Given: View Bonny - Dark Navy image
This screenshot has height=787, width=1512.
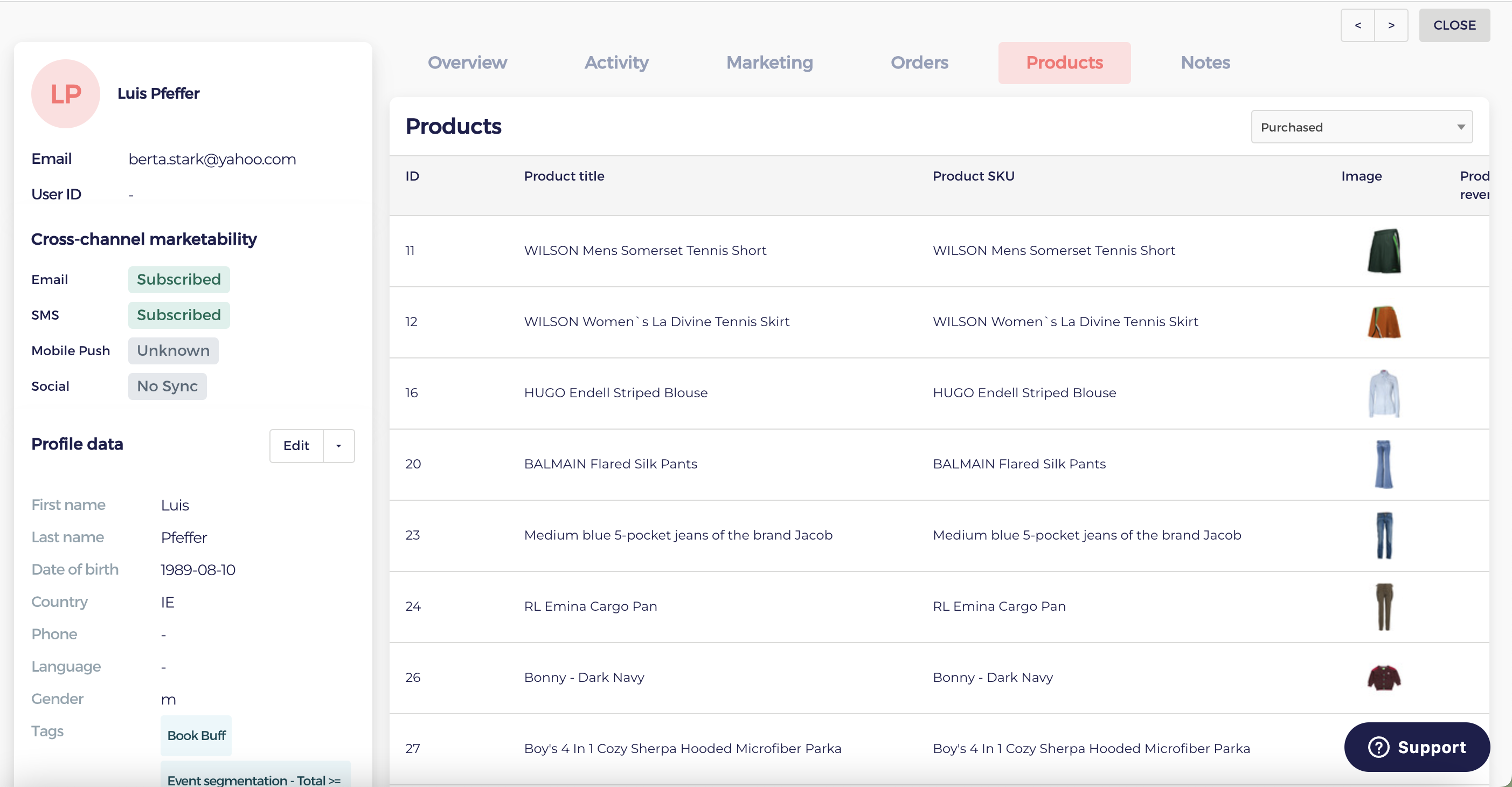Looking at the screenshot, I should 1384,677.
